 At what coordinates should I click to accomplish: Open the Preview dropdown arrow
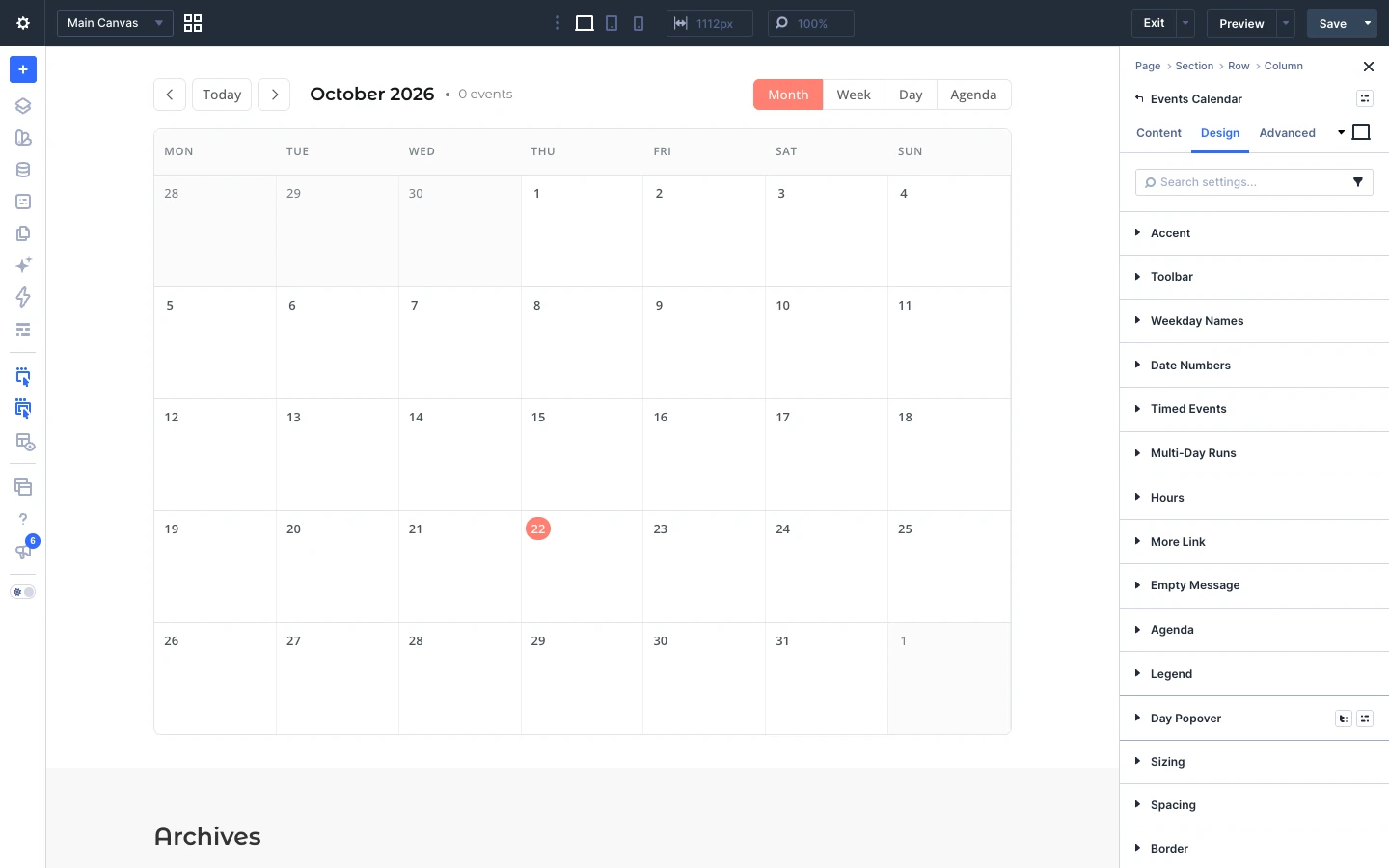click(x=1286, y=23)
